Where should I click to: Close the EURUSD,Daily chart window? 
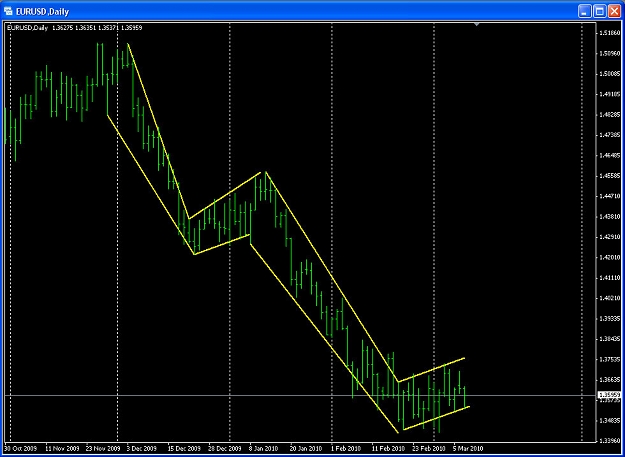click(614, 12)
